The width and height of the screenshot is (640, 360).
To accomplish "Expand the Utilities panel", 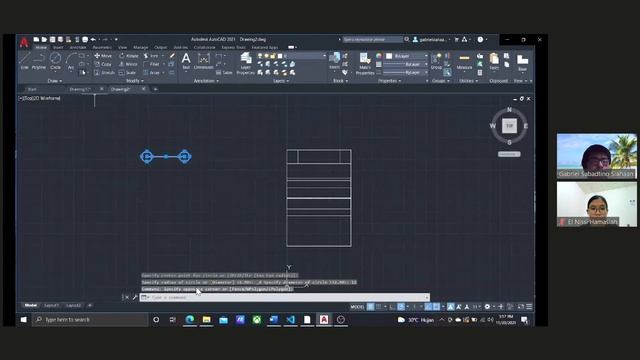I will tap(469, 81).
